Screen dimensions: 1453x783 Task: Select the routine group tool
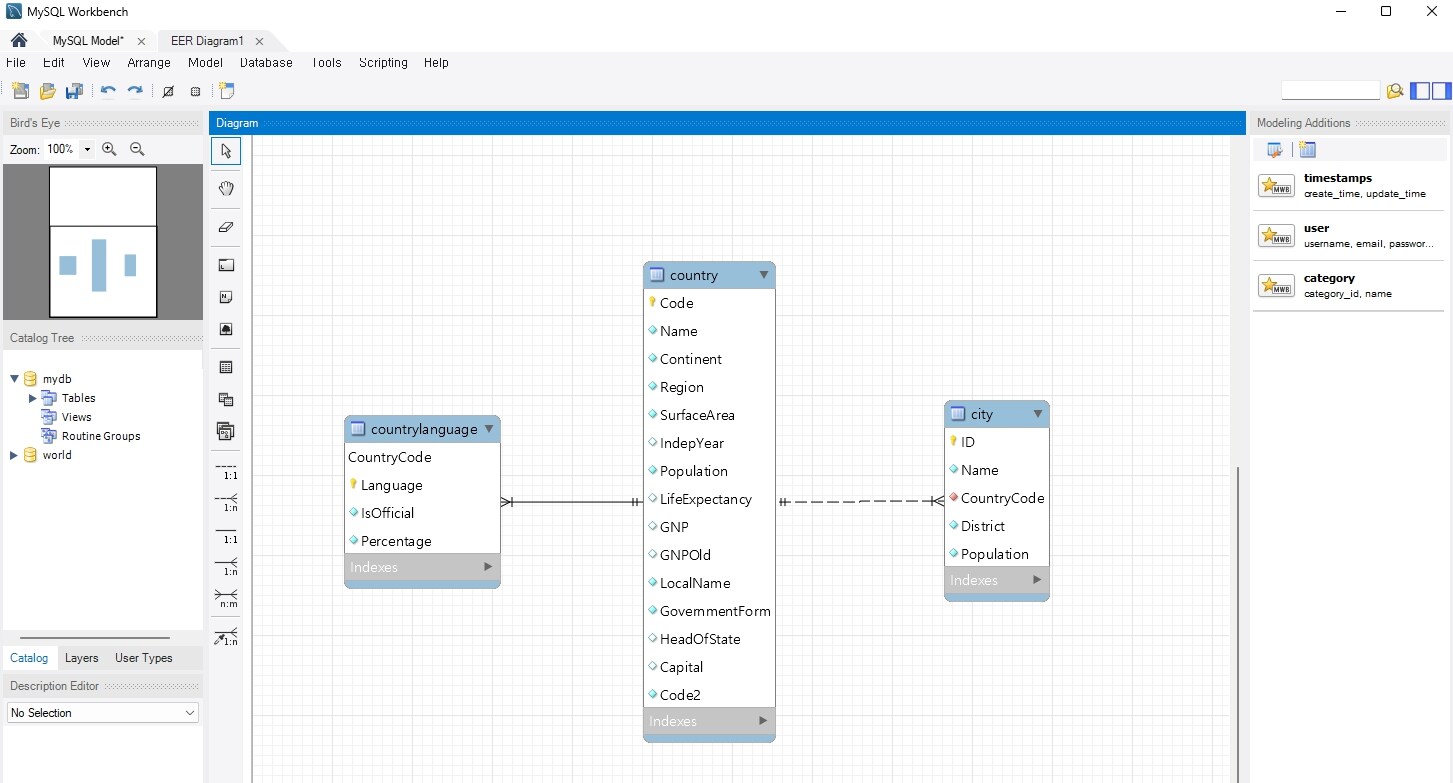click(x=226, y=431)
